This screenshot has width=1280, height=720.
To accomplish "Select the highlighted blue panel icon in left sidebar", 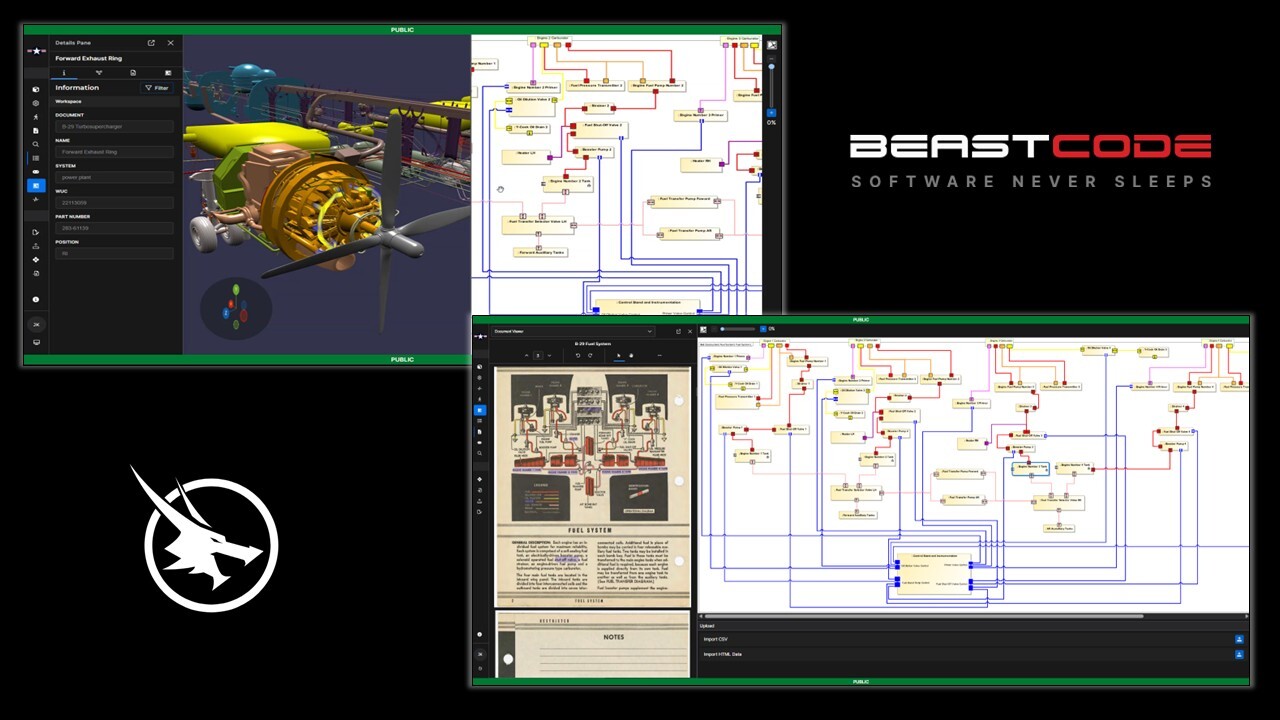I will pos(36,186).
